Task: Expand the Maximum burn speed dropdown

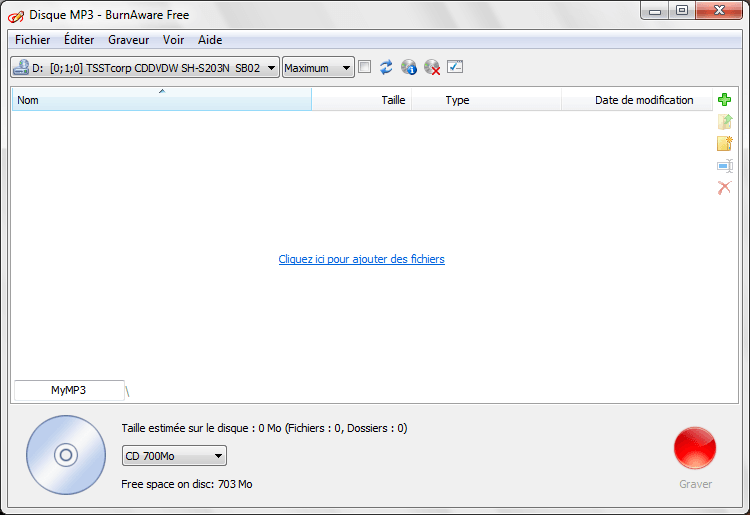Action: pyautogui.click(x=318, y=67)
